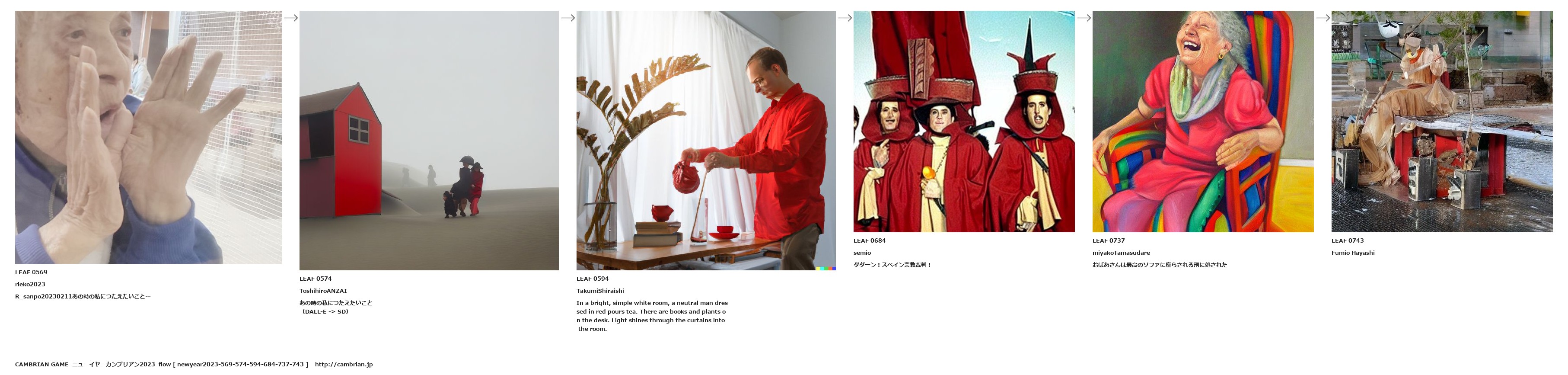
Task: Open the http://cambrian.jp link in footer
Action: coord(344,364)
